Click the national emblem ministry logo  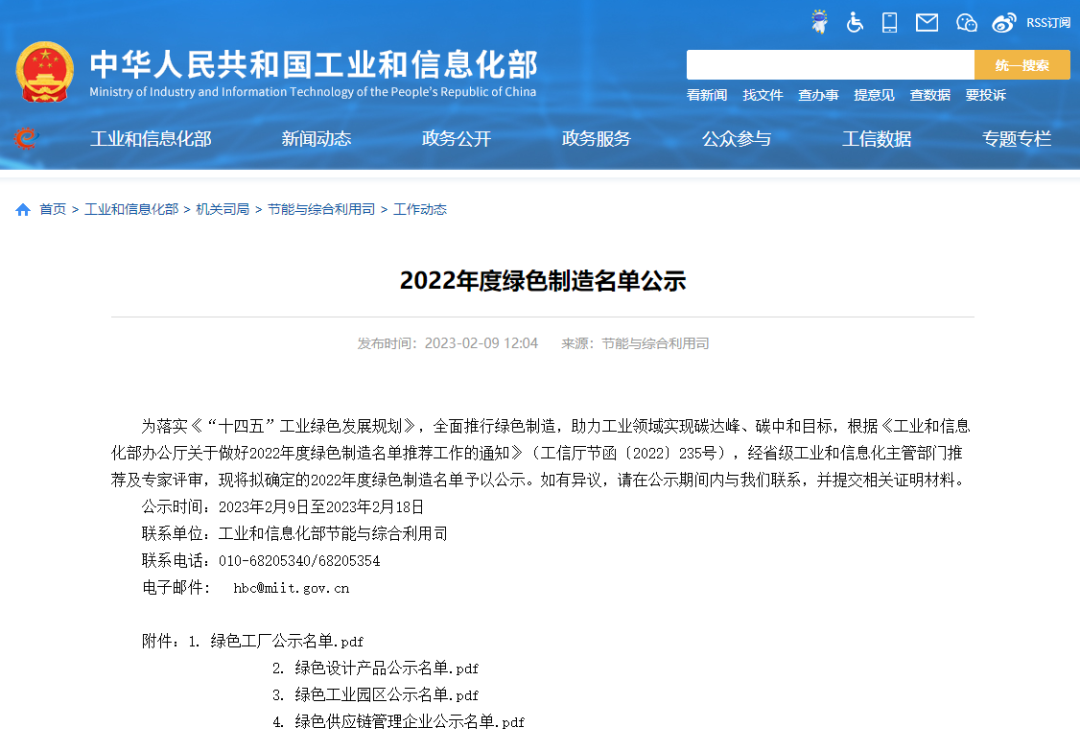click(44, 68)
